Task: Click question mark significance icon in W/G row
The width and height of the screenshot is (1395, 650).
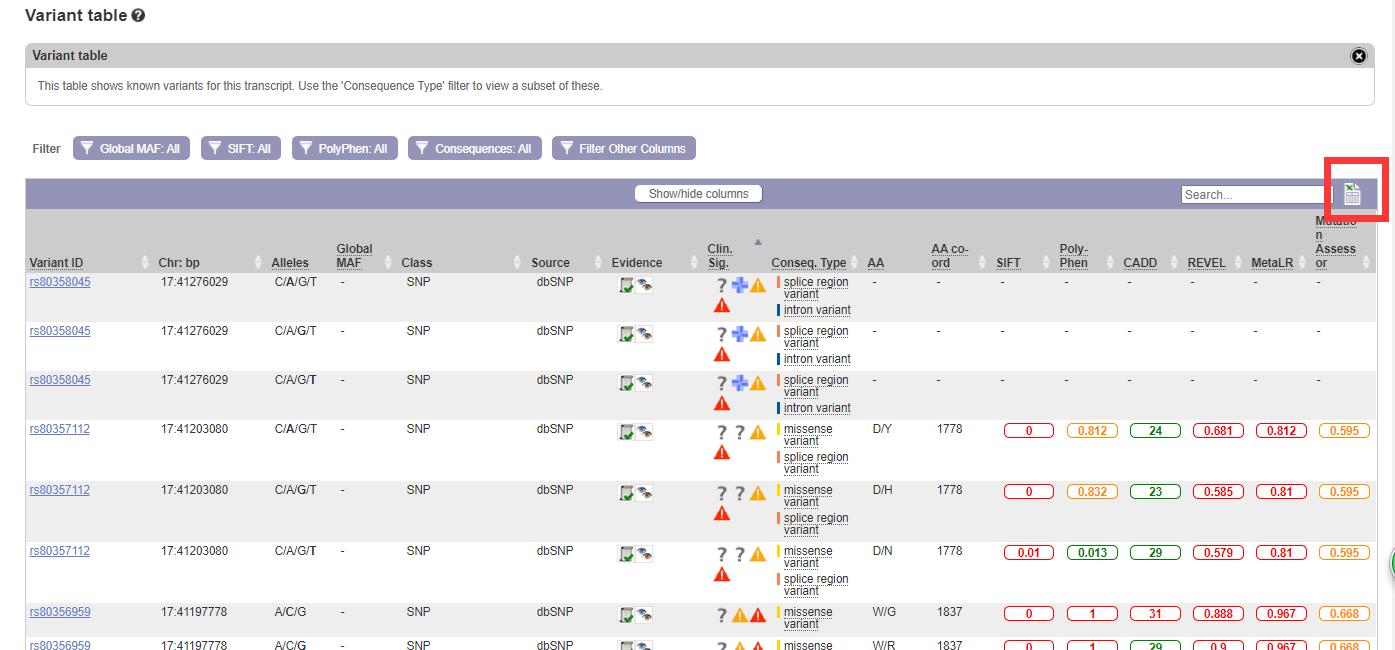Action: [721, 616]
